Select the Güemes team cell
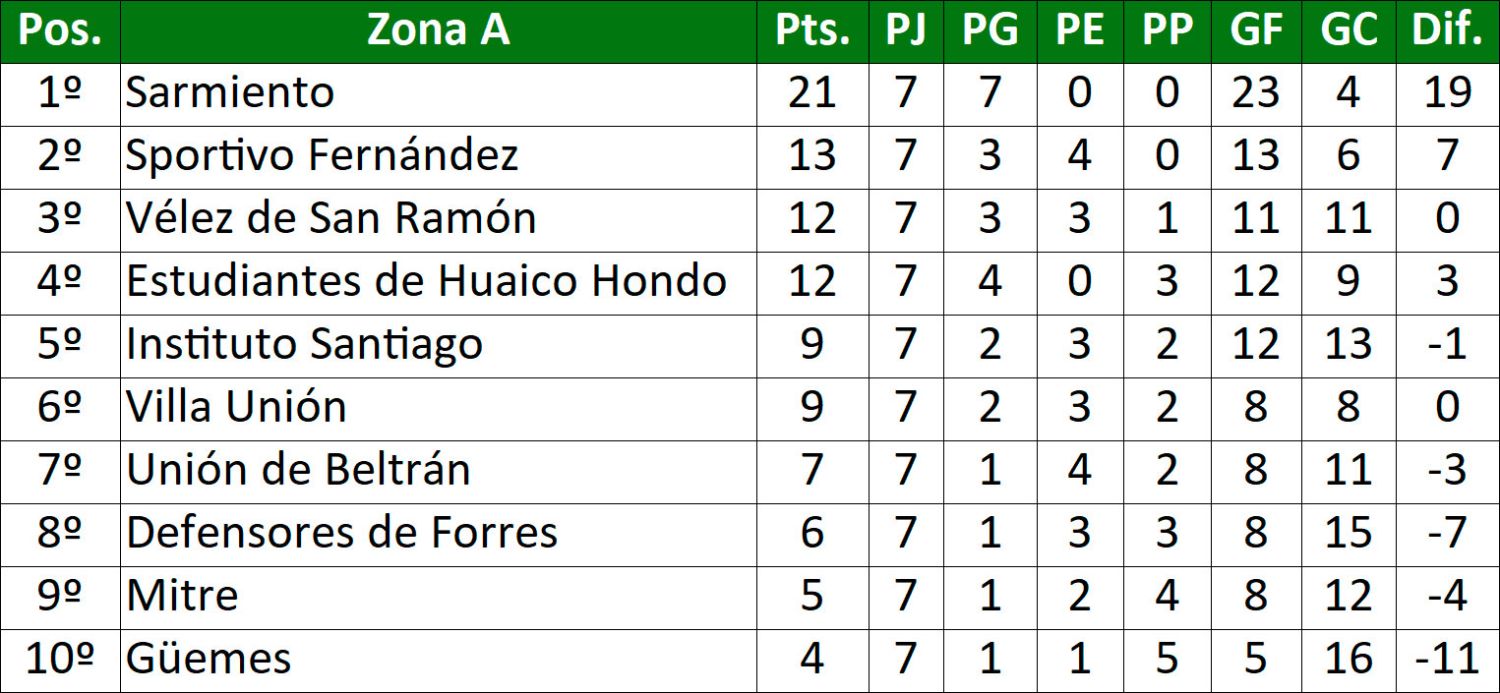Screen dimensions: 1500x693 tap(209, 659)
